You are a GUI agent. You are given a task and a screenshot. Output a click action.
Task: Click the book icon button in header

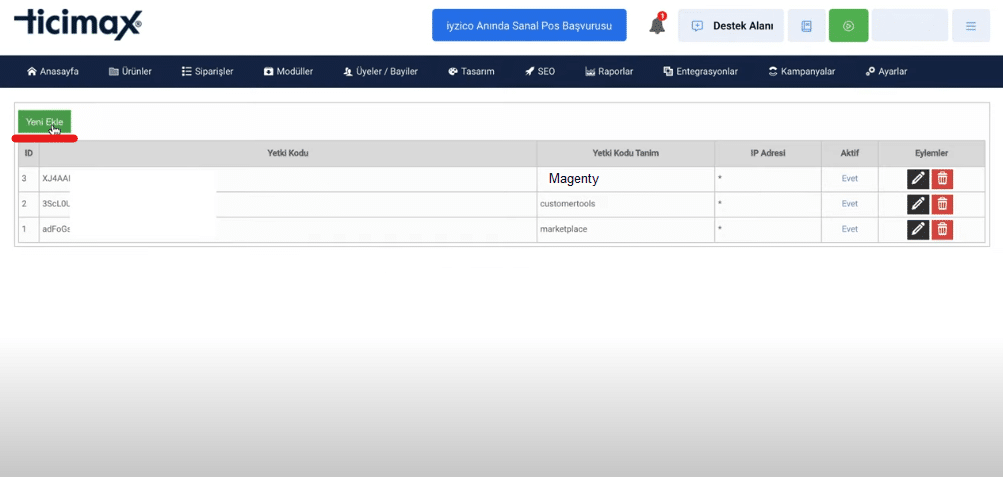click(x=806, y=26)
